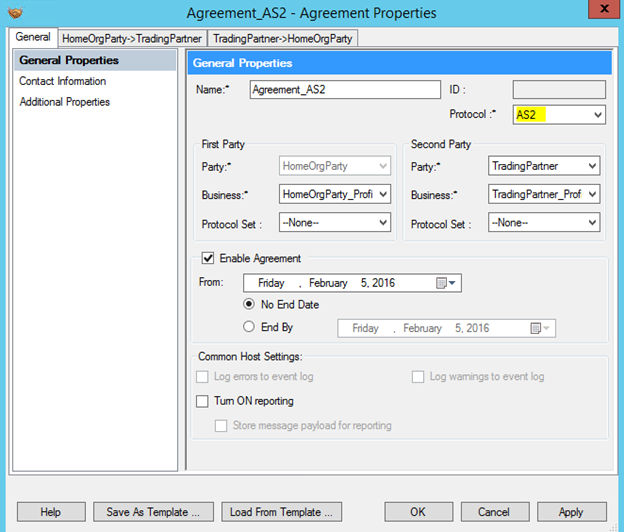Enable the Turn ON reporting checkbox

click(202, 401)
